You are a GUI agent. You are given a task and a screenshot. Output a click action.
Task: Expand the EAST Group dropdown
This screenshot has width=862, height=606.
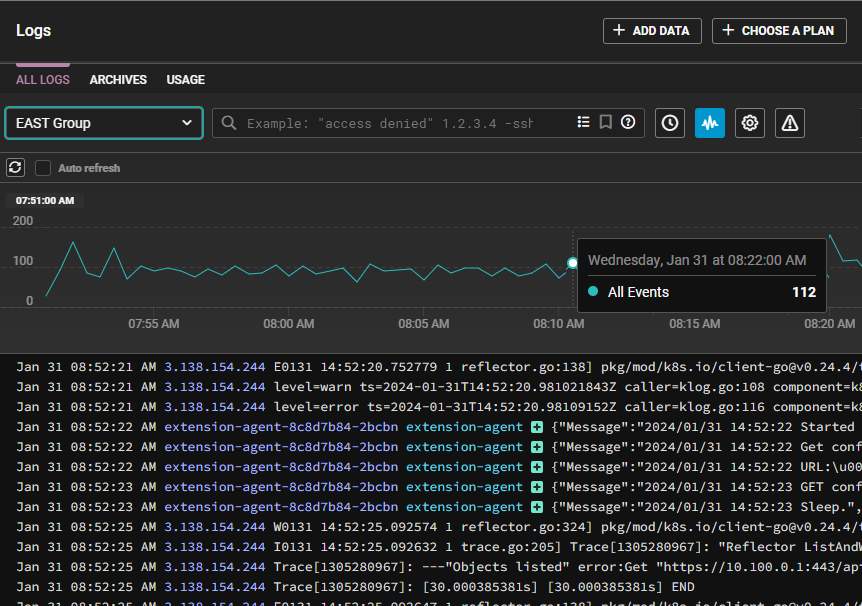104,123
